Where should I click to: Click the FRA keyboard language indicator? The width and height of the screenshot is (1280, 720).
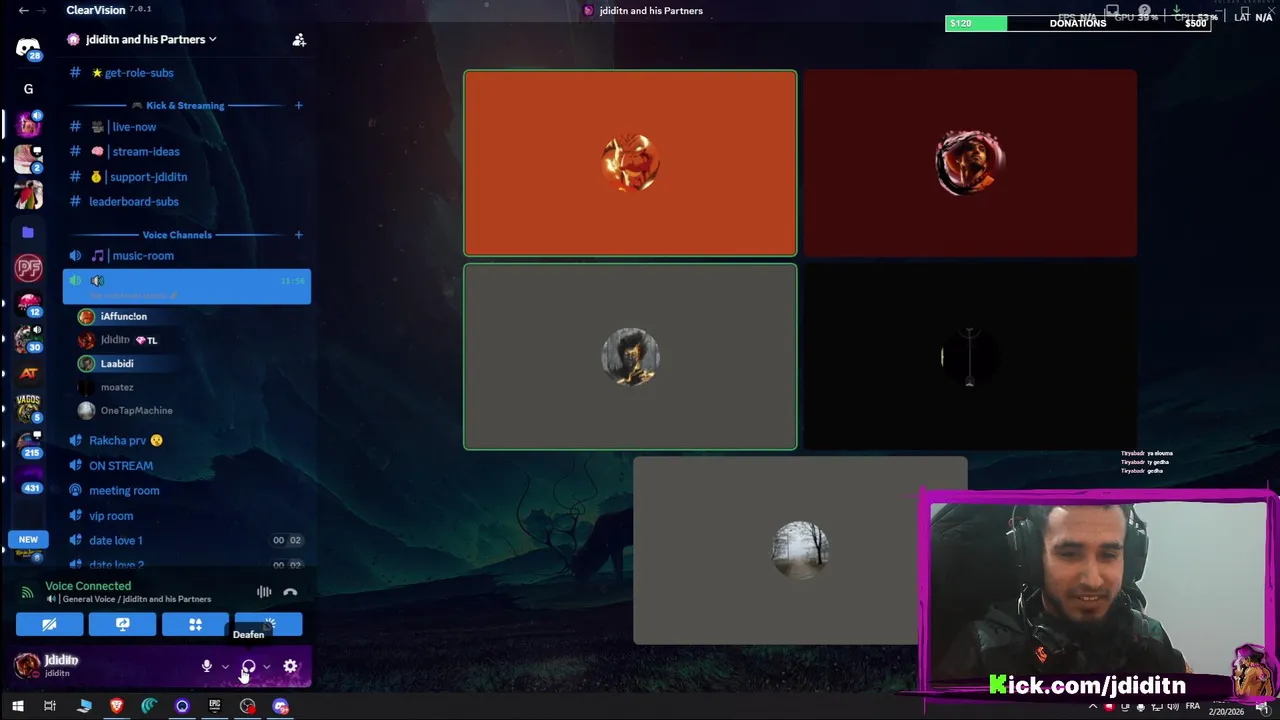coord(1192,706)
